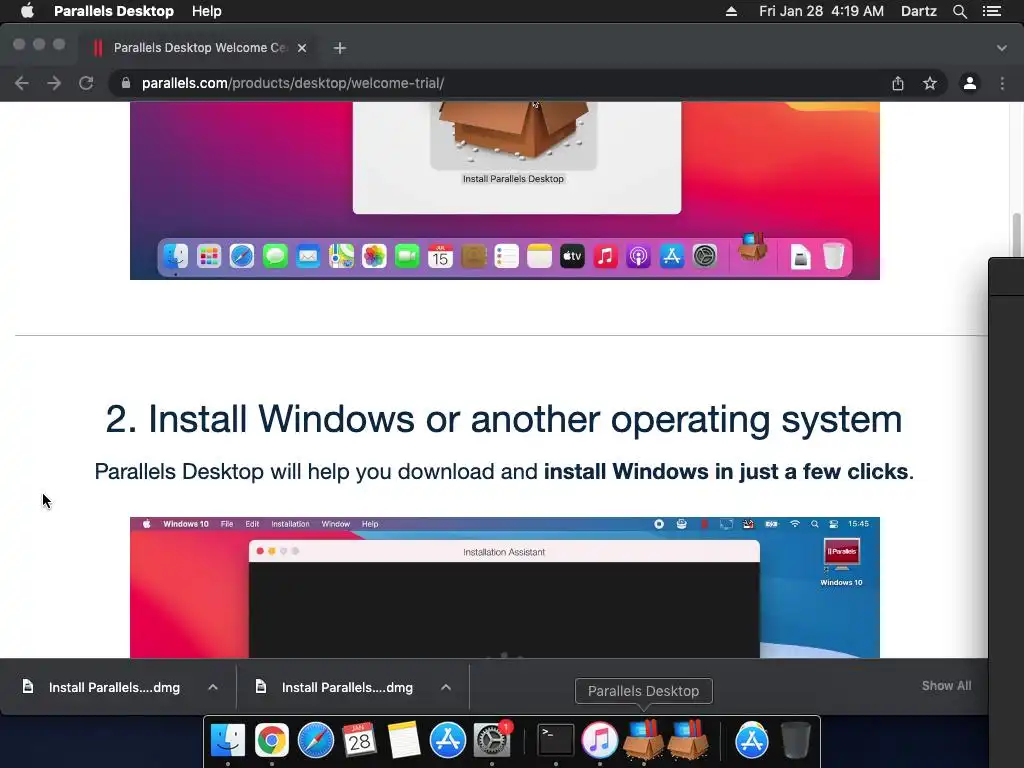
Task: Click the page vertical scrollbar
Action: 1016,235
